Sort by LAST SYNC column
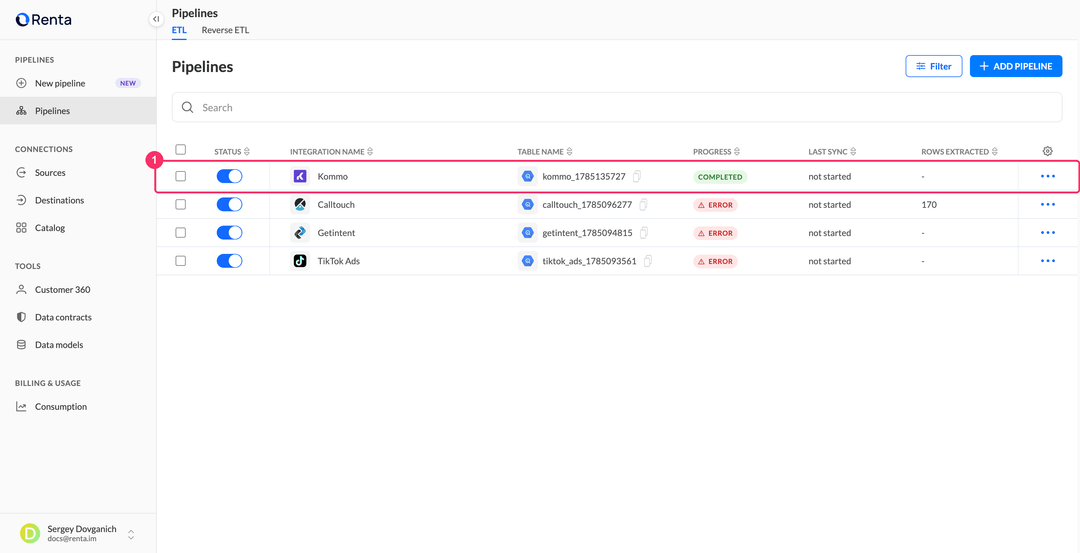 click(832, 152)
